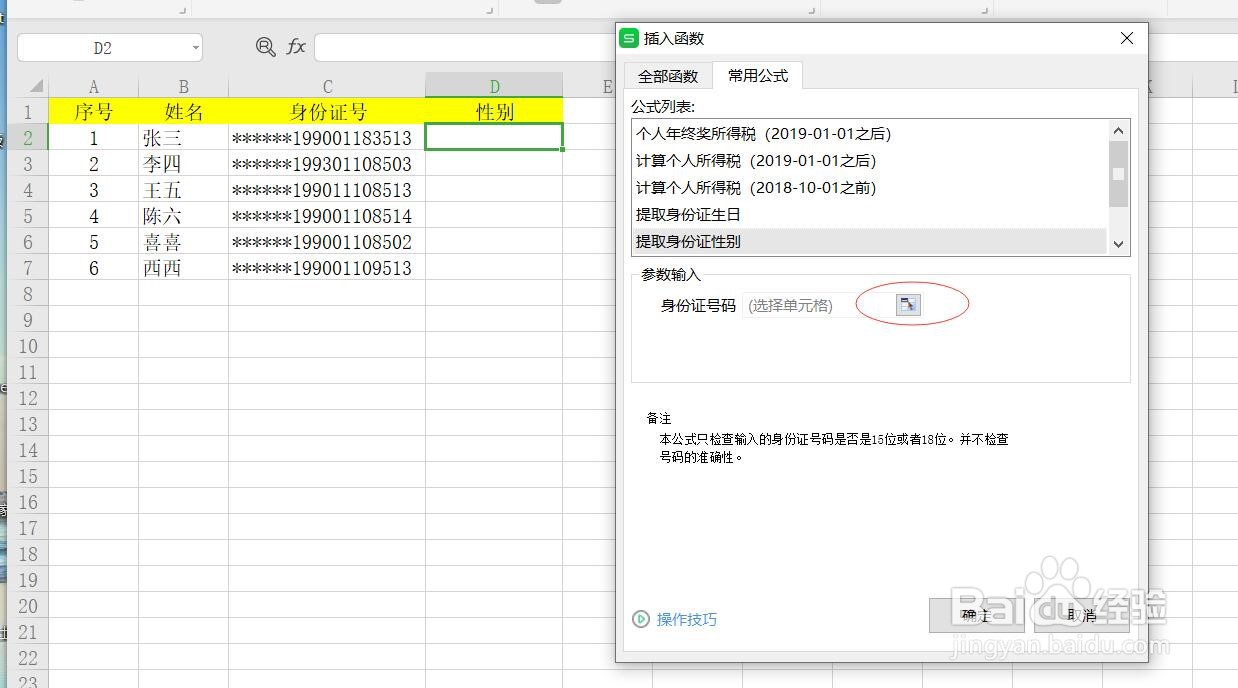
Task: Click the select-all corner triangle of the sheet
Action: (36, 86)
